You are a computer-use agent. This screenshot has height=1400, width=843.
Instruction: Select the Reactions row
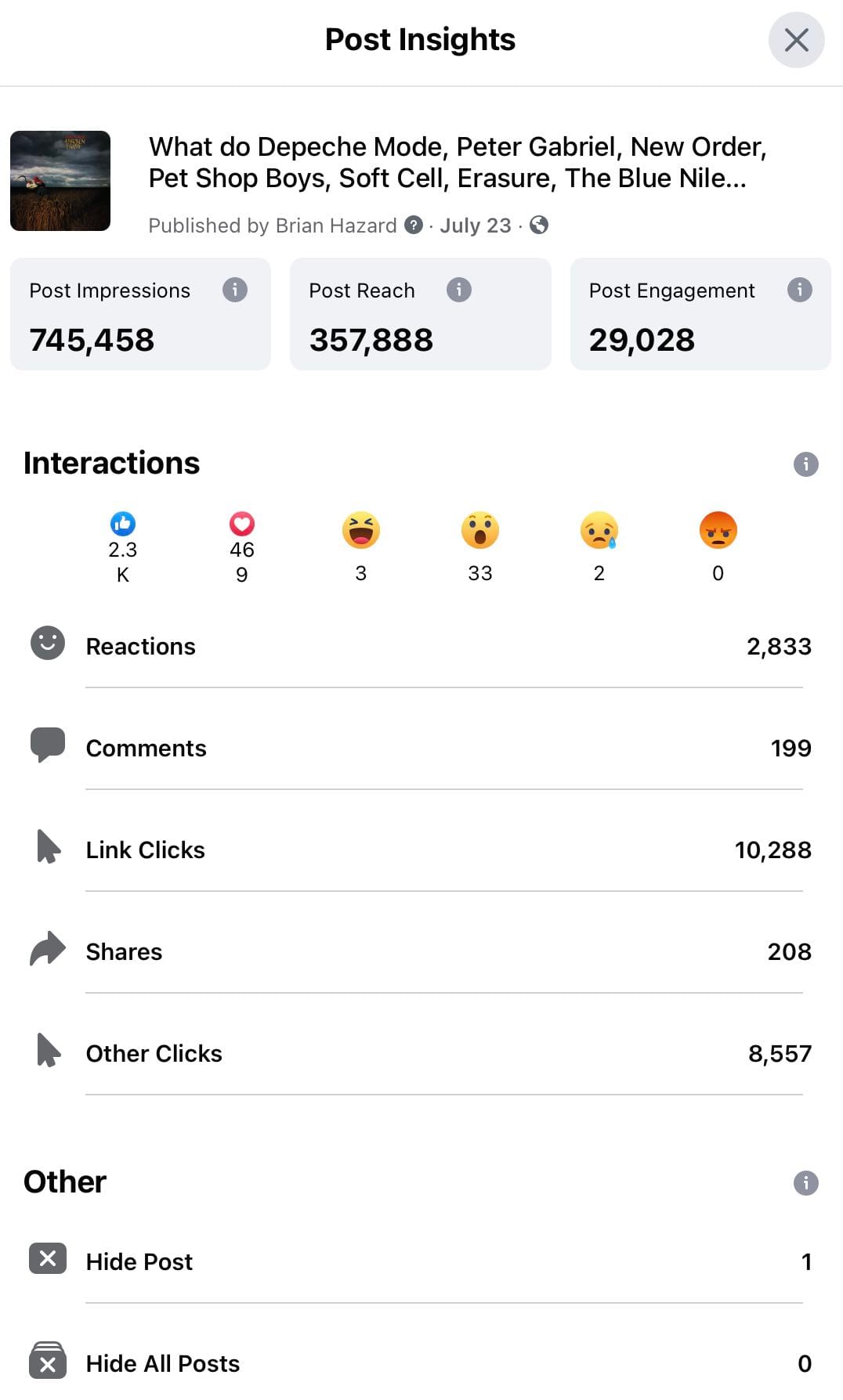point(421,647)
